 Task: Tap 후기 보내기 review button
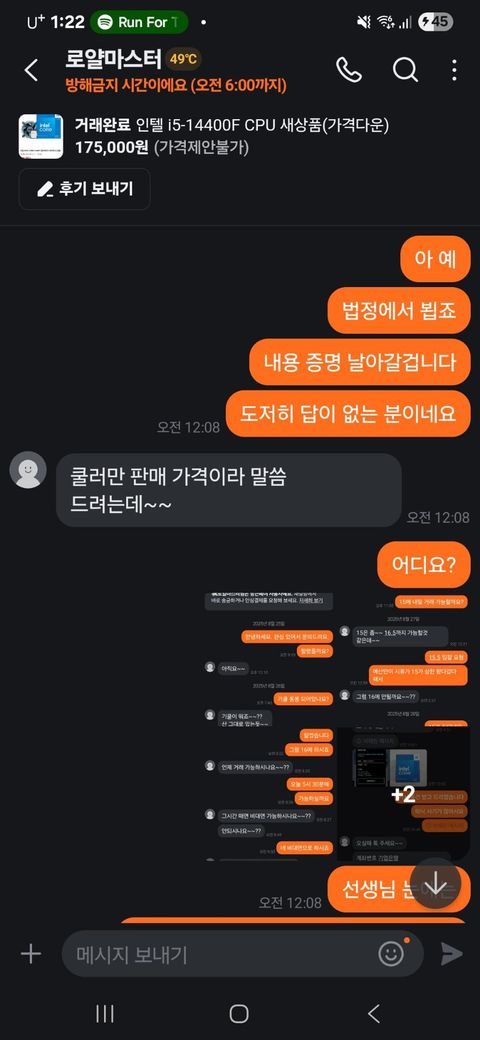[85, 189]
